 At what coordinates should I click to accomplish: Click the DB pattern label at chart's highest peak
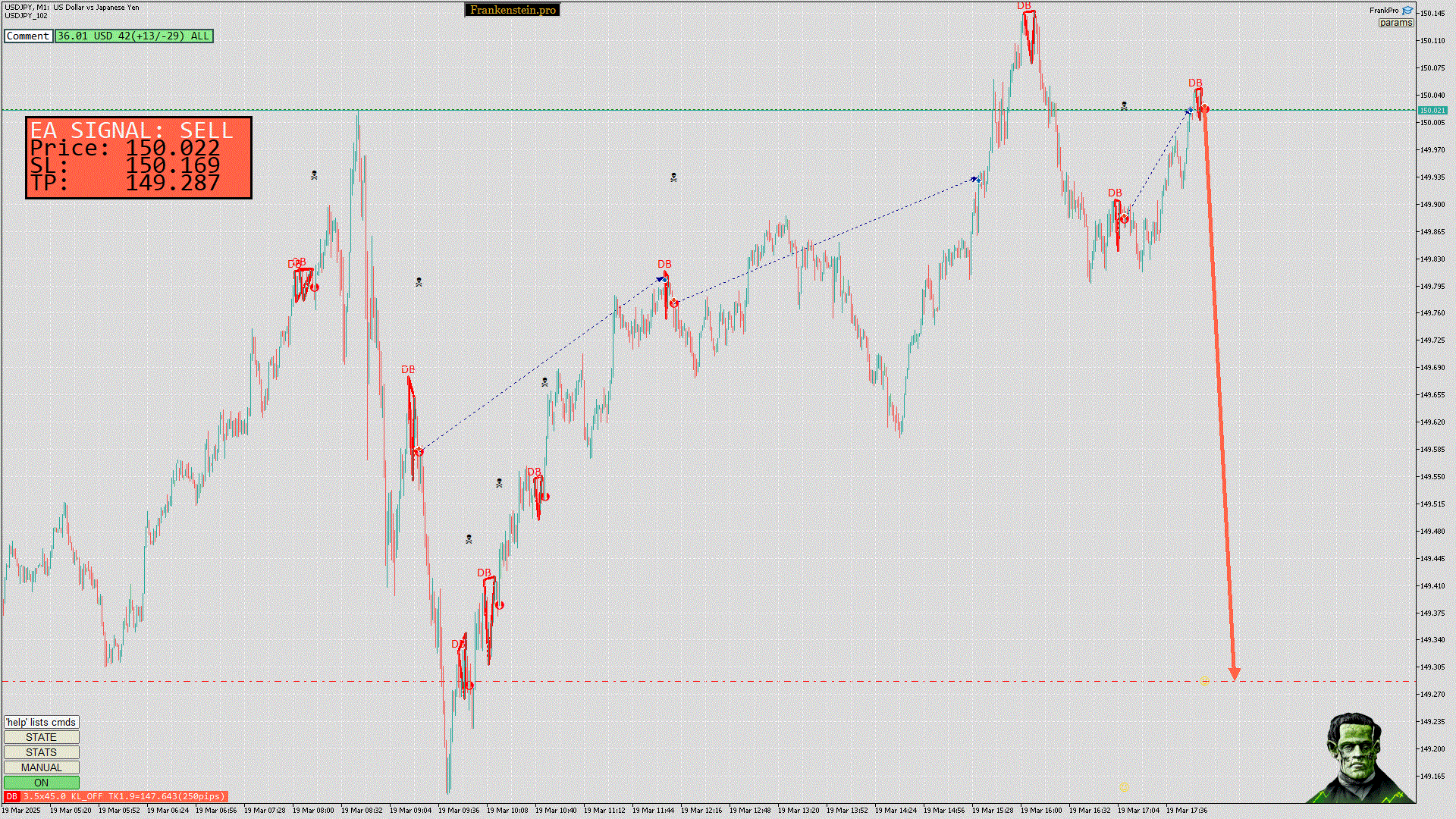(1024, 6)
